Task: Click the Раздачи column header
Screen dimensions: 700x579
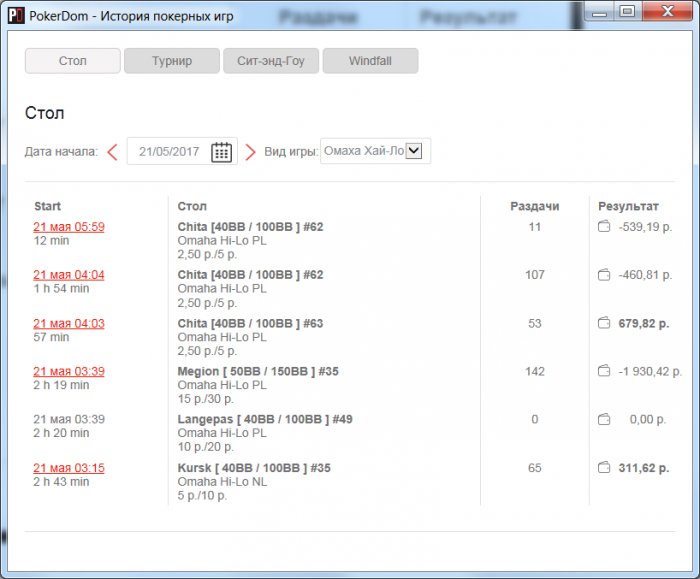Action: tap(535, 206)
